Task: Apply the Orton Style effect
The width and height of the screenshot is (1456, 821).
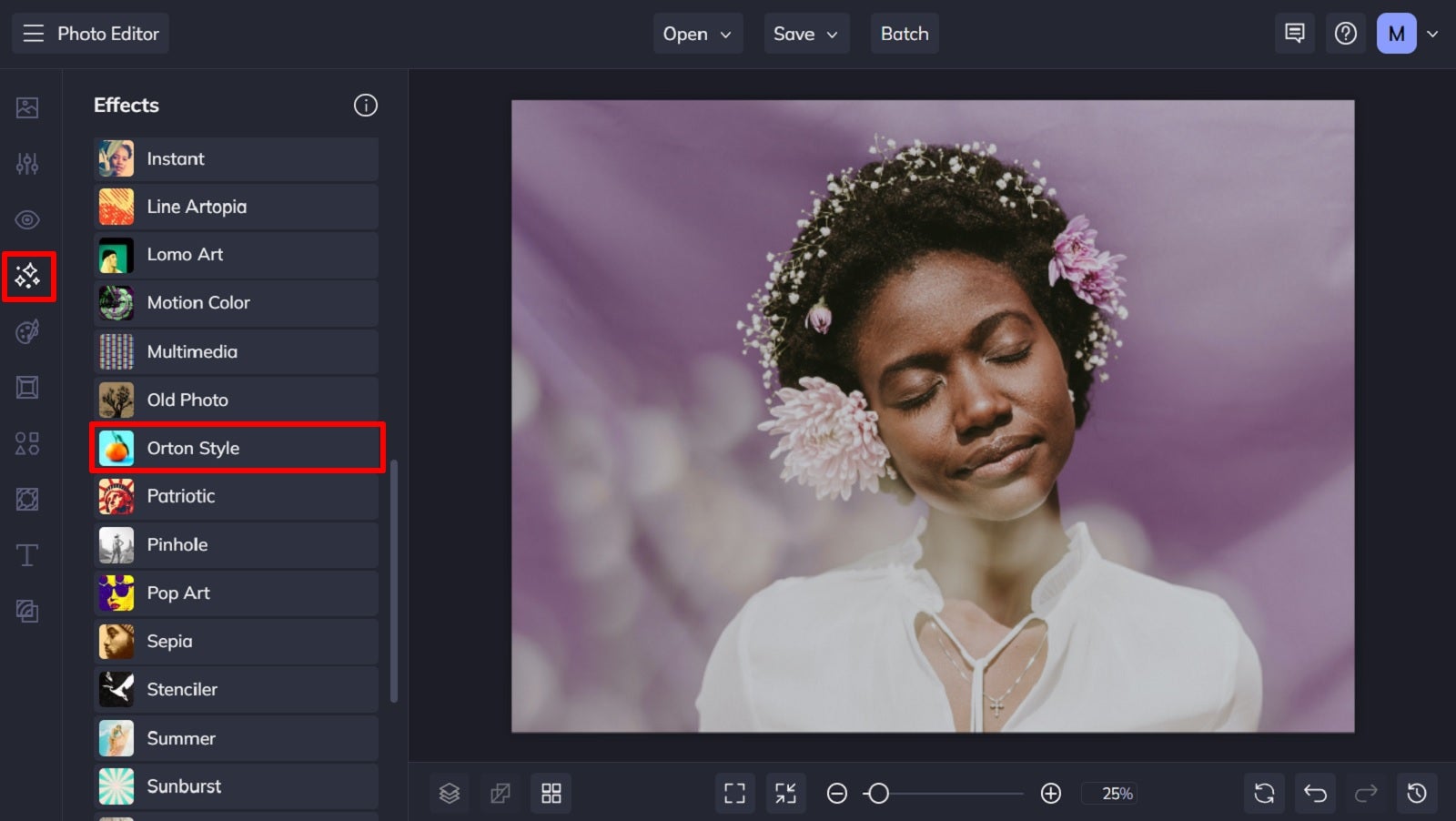Action: (237, 448)
